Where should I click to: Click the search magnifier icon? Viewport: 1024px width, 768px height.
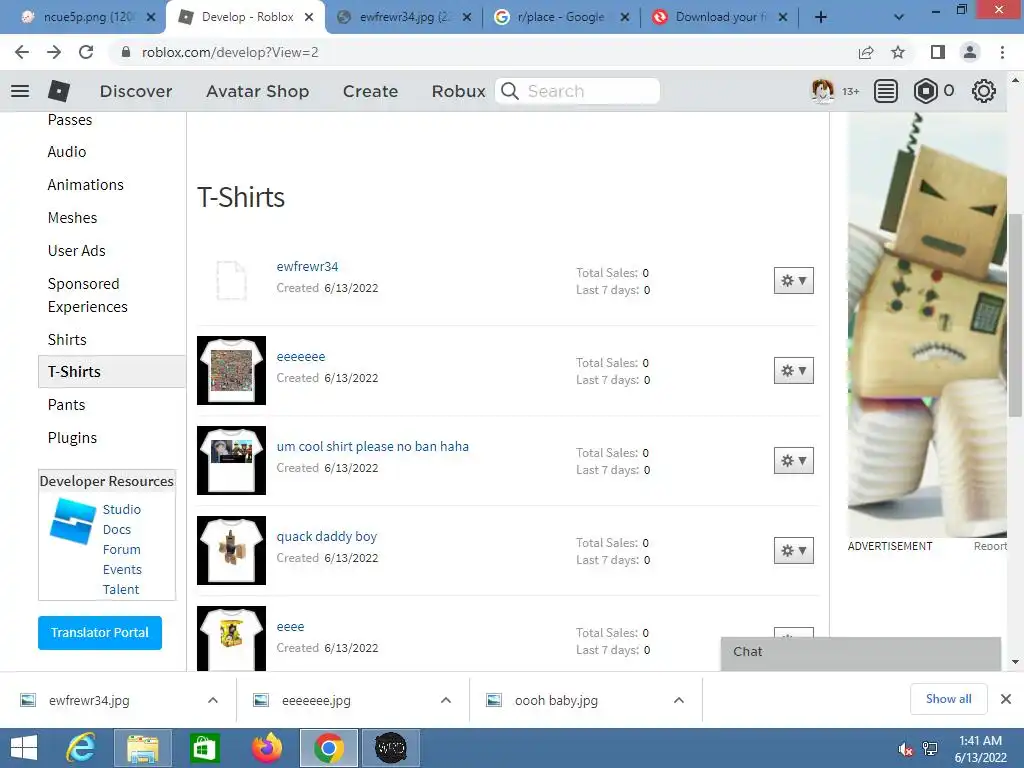click(x=510, y=91)
